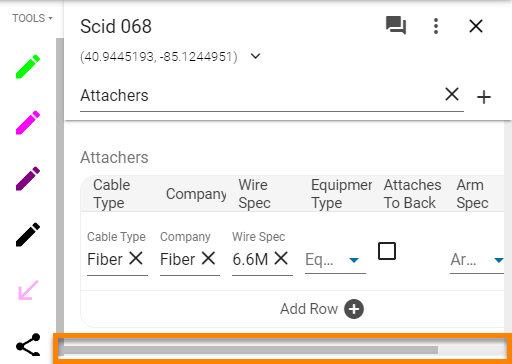
Task: Clear the Fiber Cable Type value
Action: [x=136, y=258]
